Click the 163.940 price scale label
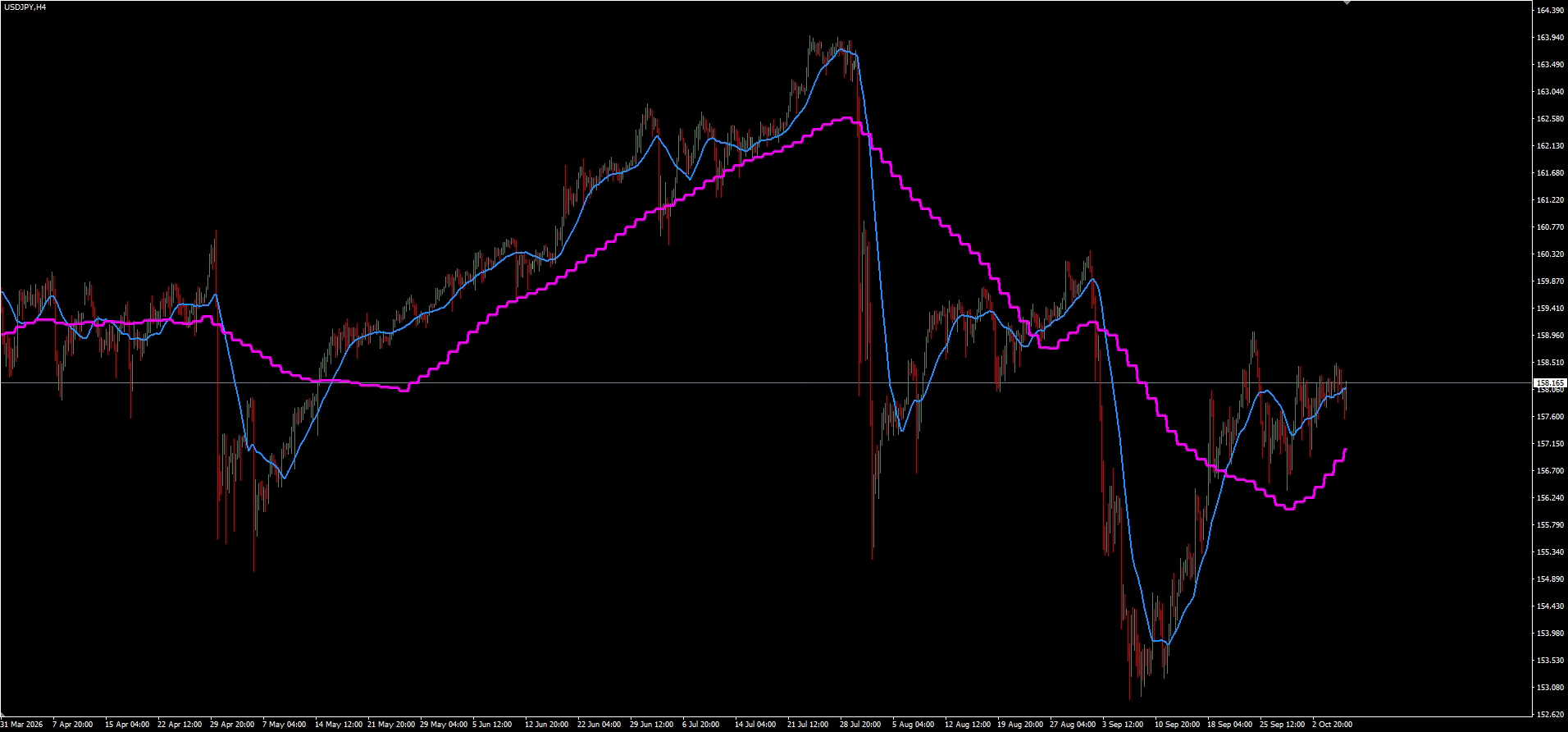 pos(1549,37)
